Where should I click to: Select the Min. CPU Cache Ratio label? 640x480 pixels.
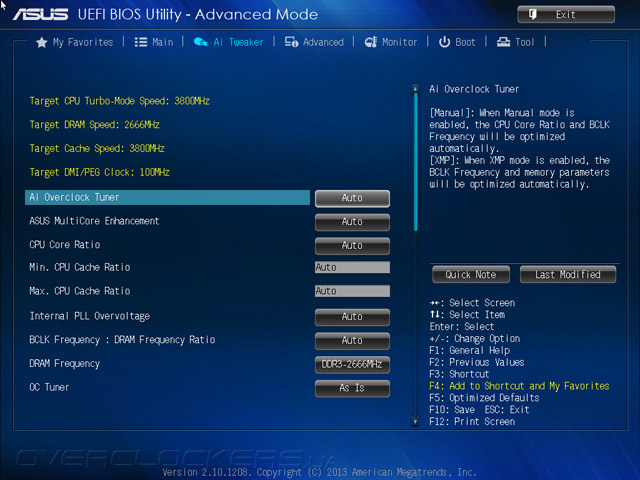[80, 267]
